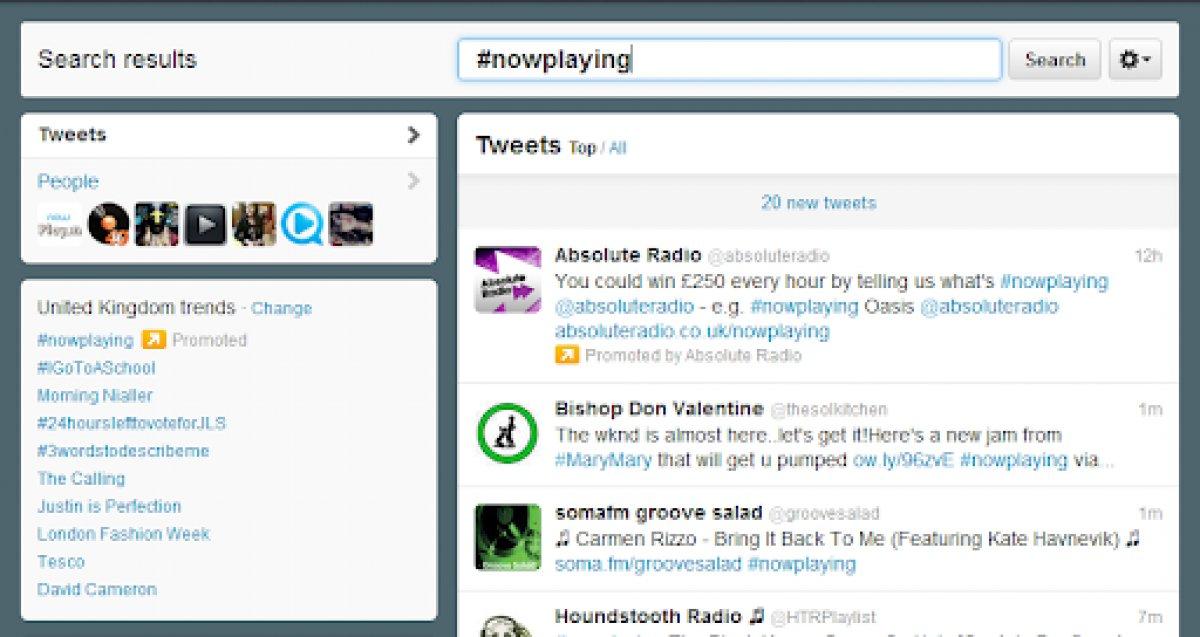Click the Absolute Radio profile avatar
Screen dimensions: 1200x637
pos(507,280)
